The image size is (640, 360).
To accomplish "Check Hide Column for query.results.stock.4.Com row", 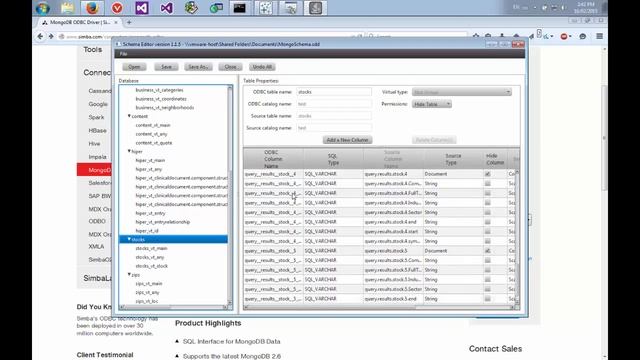I will pos(488,184).
